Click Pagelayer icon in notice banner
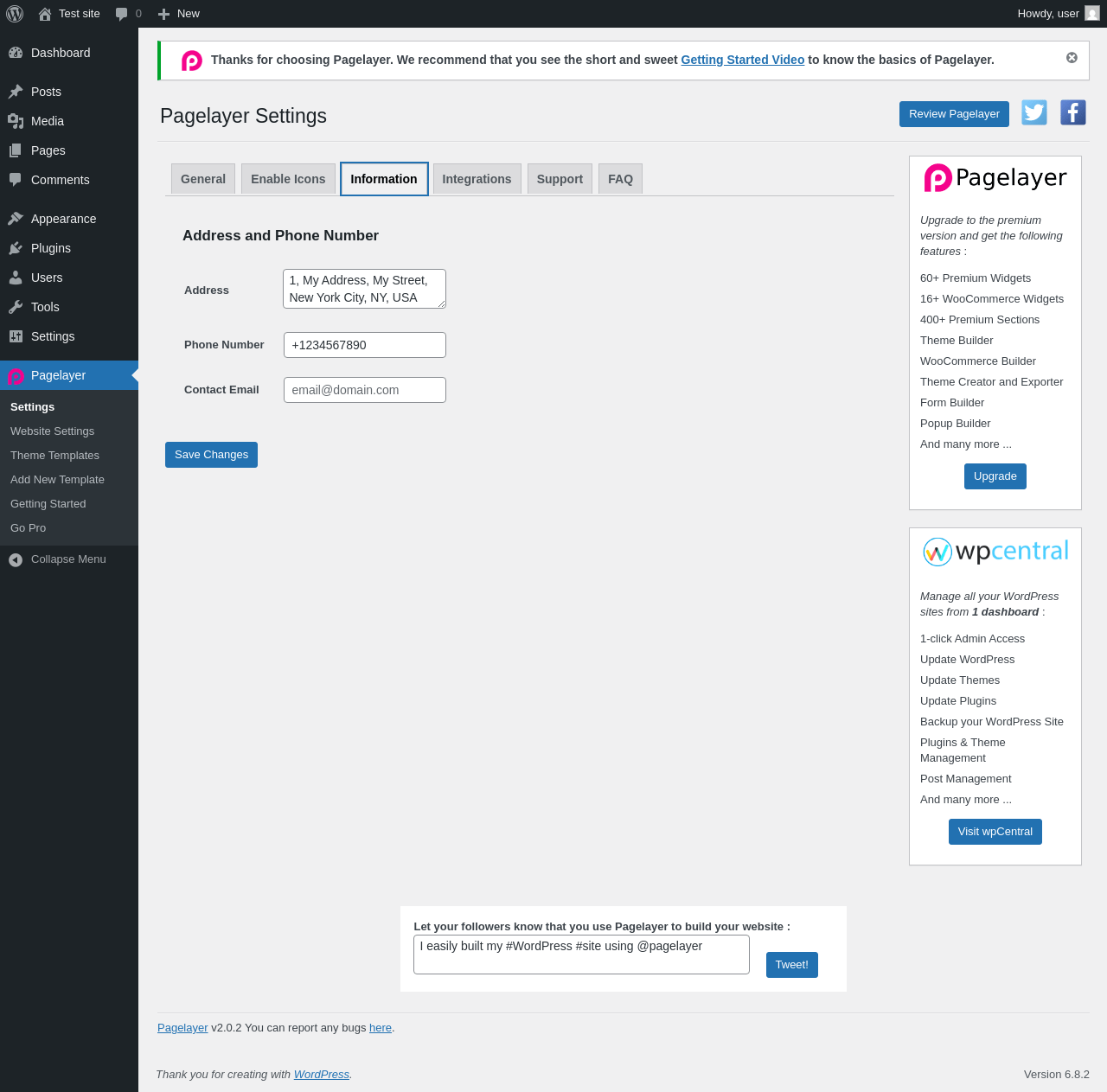1107x1092 pixels. (192, 61)
